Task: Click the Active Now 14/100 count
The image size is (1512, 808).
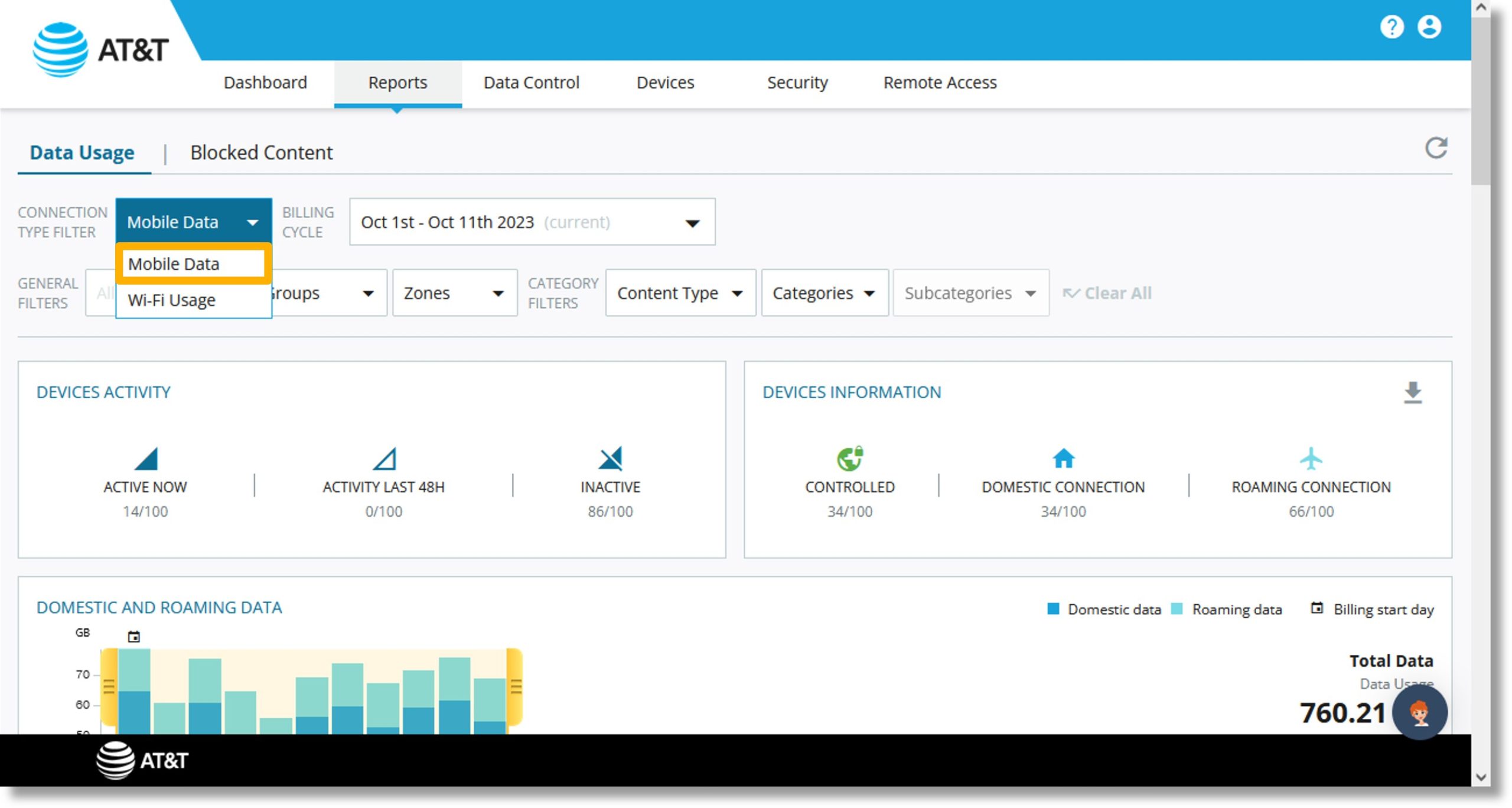Action: [145, 511]
